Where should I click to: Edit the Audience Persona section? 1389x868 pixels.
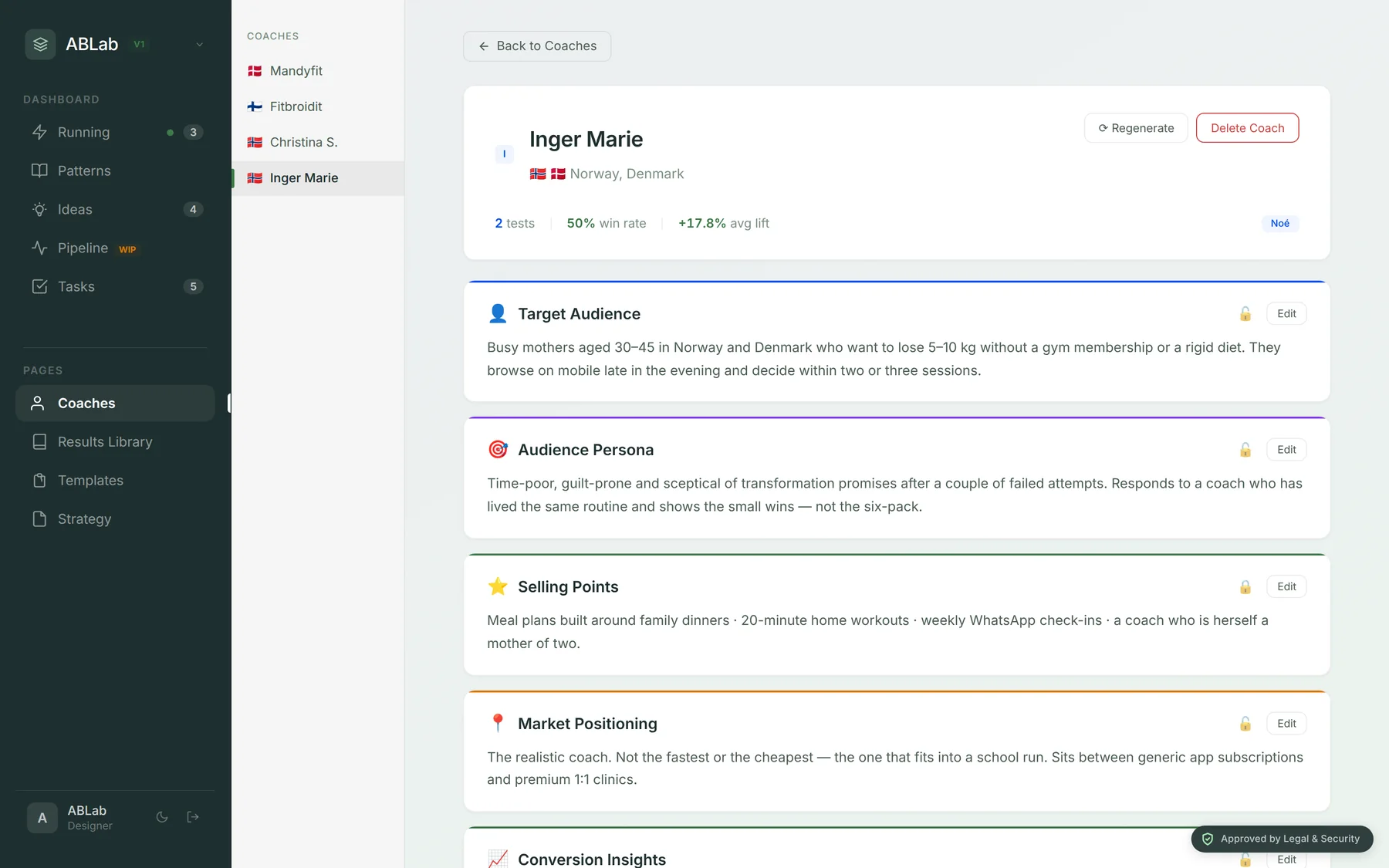tap(1286, 450)
